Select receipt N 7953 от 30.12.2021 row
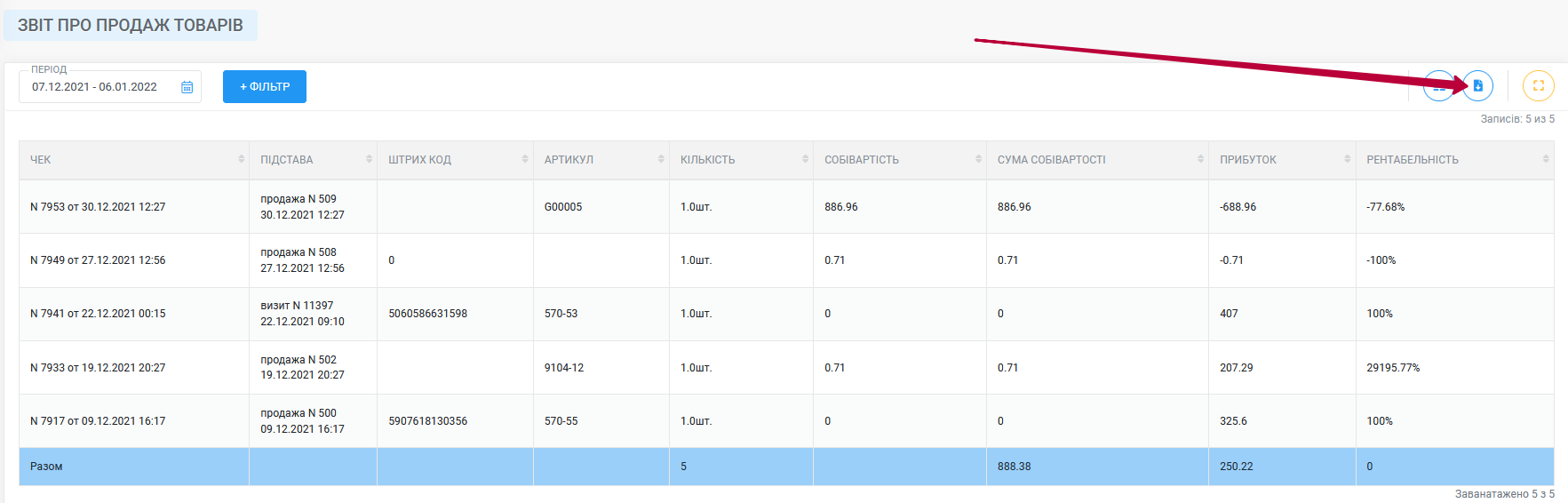1568x503 pixels. (x=786, y=207)
